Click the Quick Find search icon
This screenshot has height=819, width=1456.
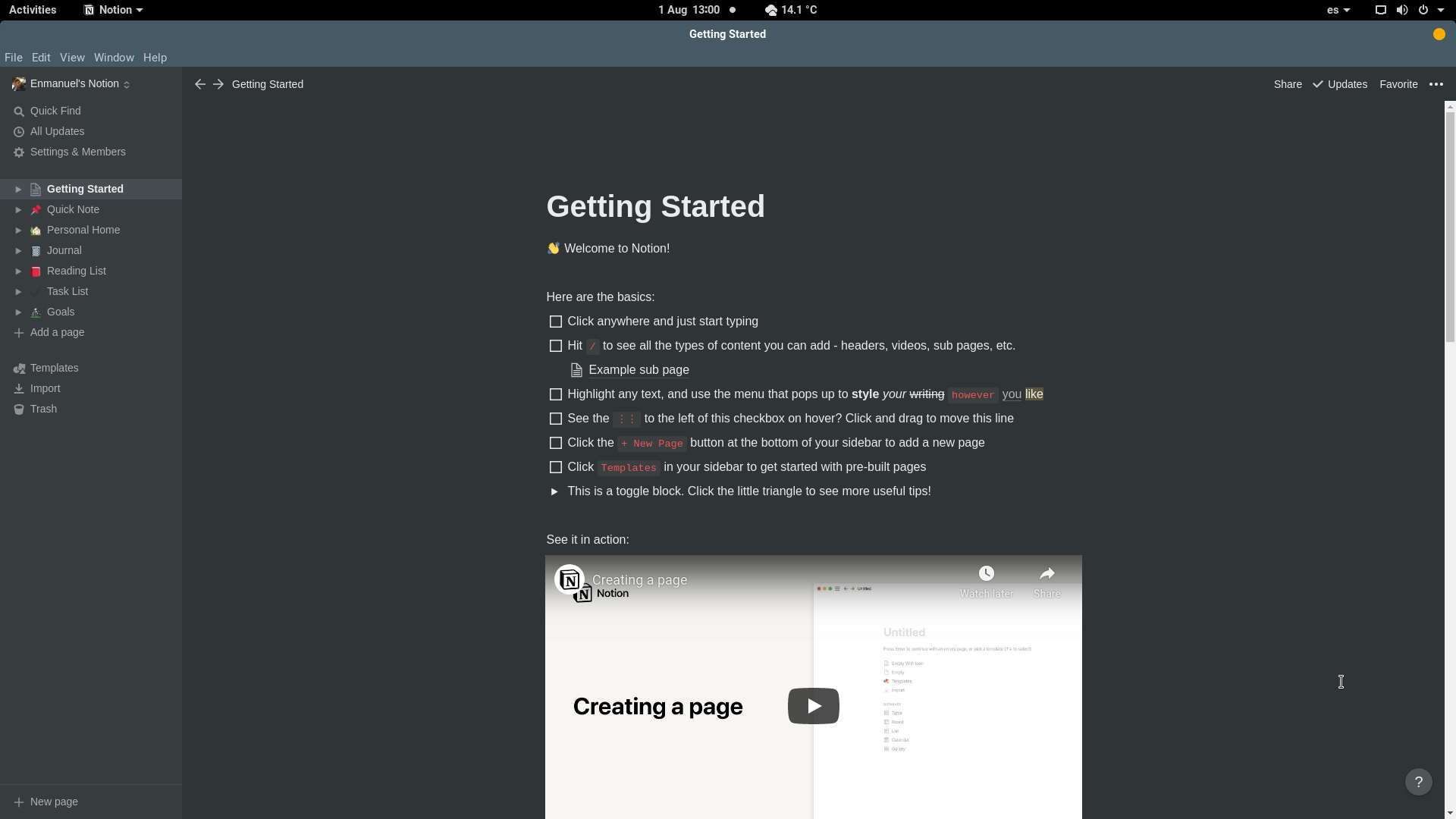pos(19,111)
